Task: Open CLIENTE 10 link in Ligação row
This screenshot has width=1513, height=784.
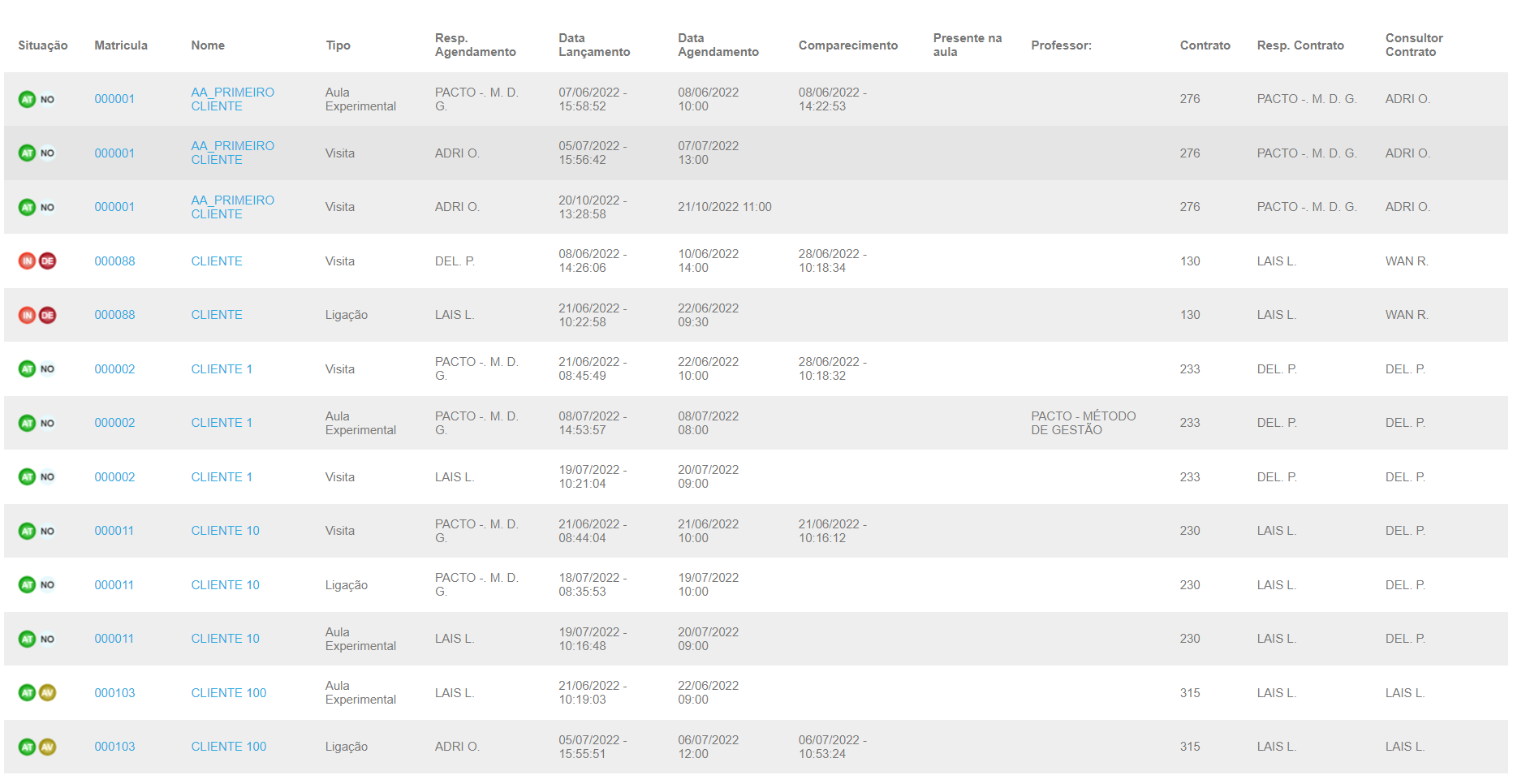Action: coord(226,585)
